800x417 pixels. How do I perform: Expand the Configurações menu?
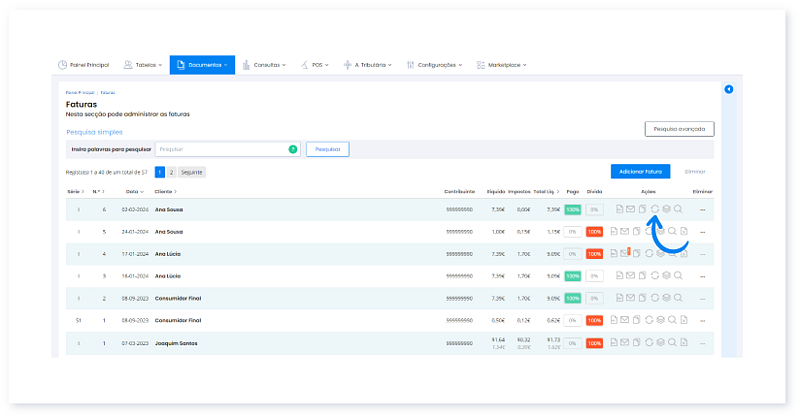point(438,65)
